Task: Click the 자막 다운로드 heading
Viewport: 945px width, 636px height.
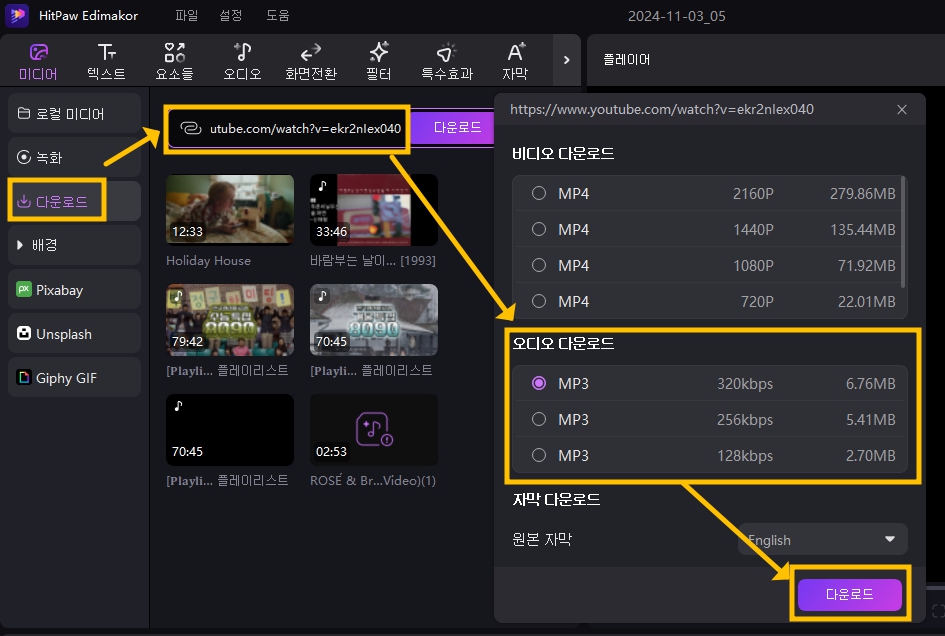Action: [x=556, y=500]
